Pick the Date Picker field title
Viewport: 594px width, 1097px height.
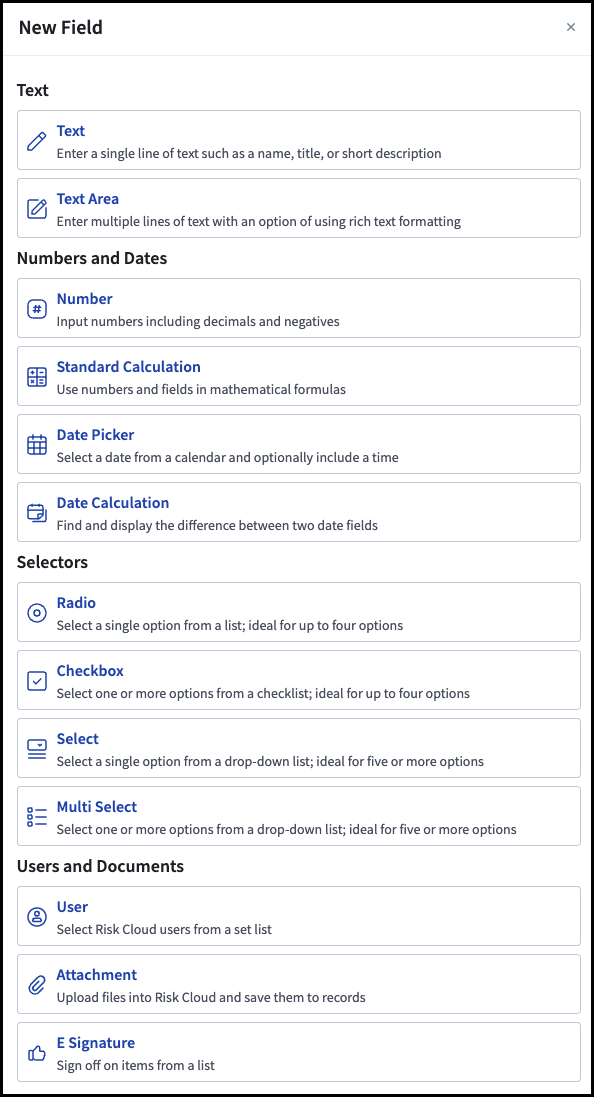pyautogui.click(x=95, y=434)
